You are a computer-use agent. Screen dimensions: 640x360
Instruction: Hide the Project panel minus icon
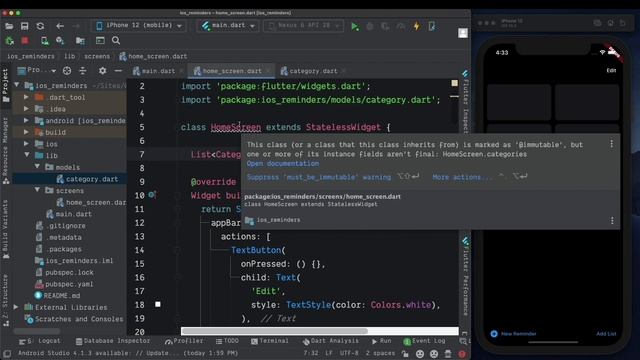[x=118, y=71]
